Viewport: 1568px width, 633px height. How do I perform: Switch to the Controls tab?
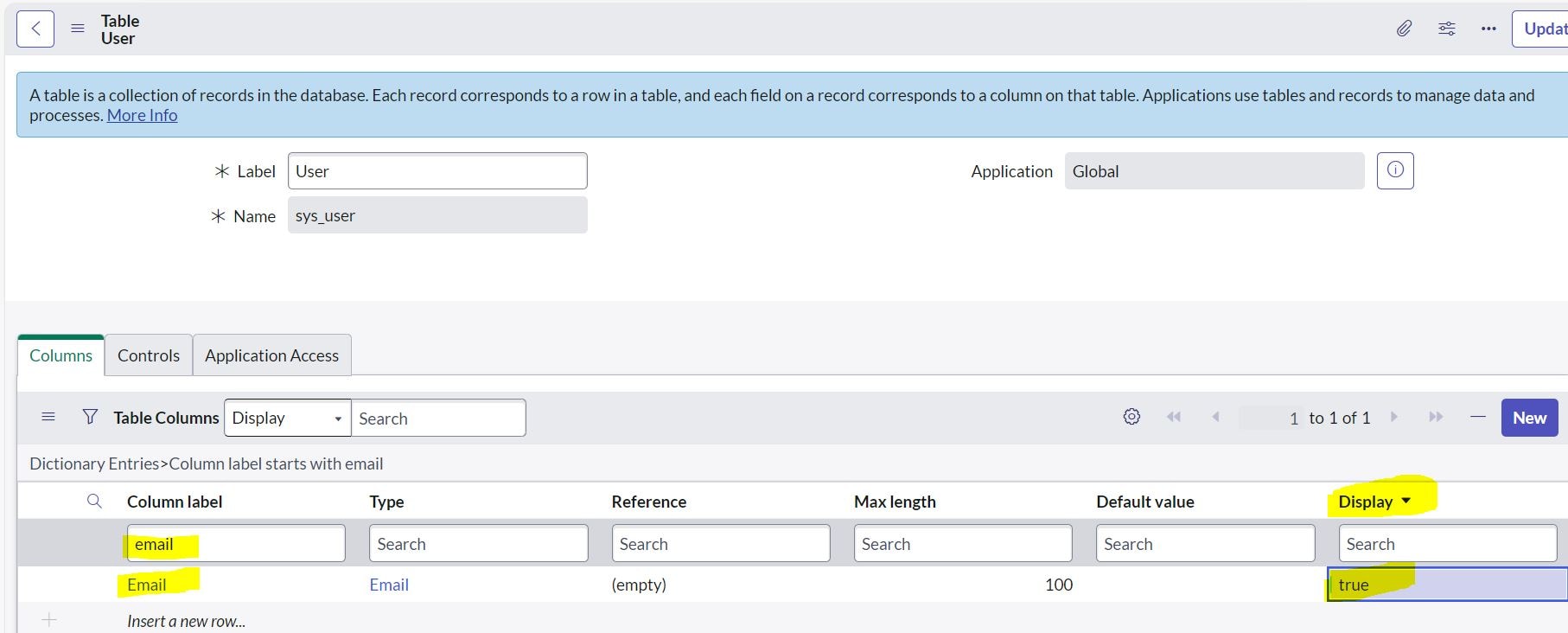[149, 355]
